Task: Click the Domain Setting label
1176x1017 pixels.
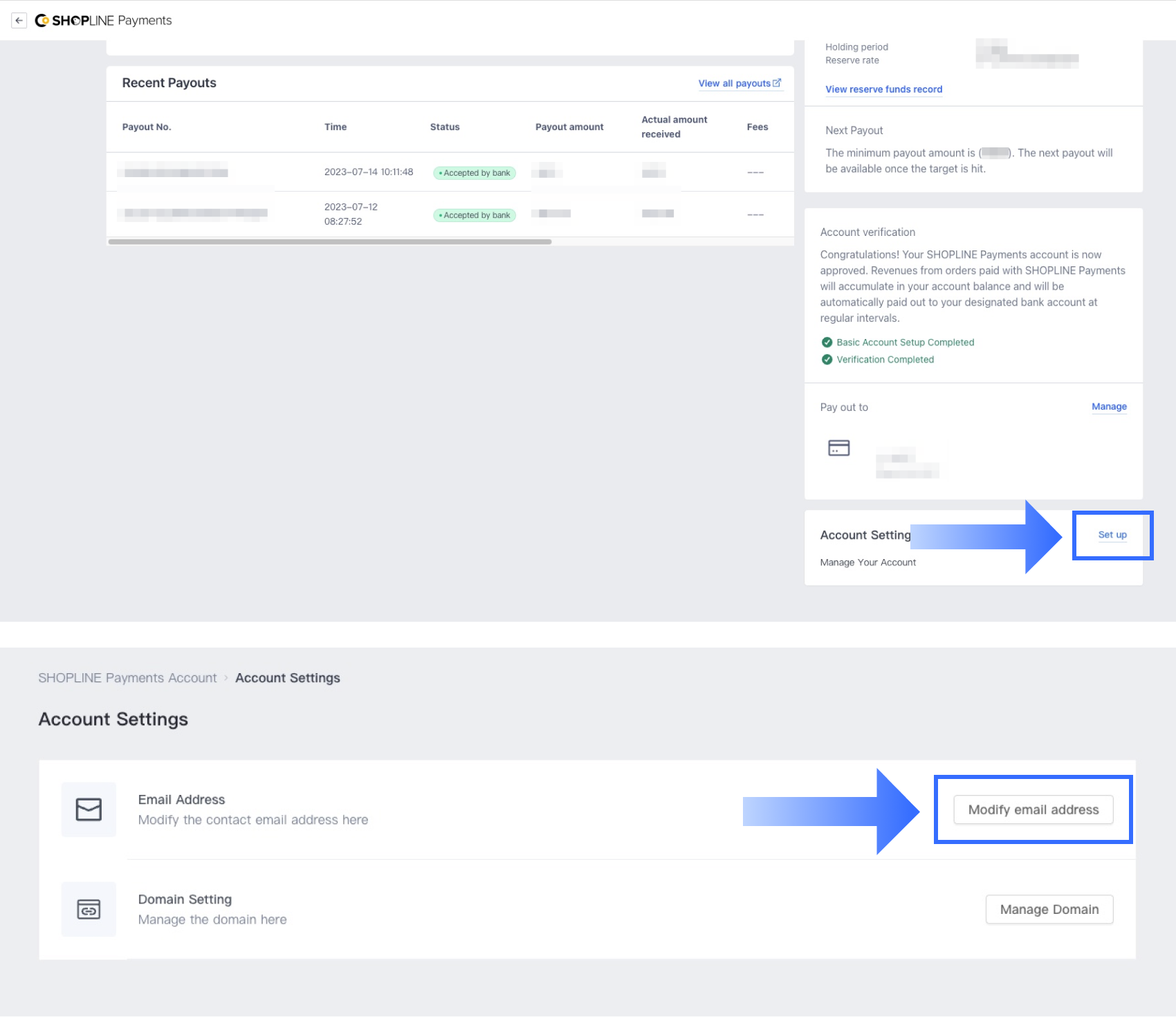Action: click(185, 899)
